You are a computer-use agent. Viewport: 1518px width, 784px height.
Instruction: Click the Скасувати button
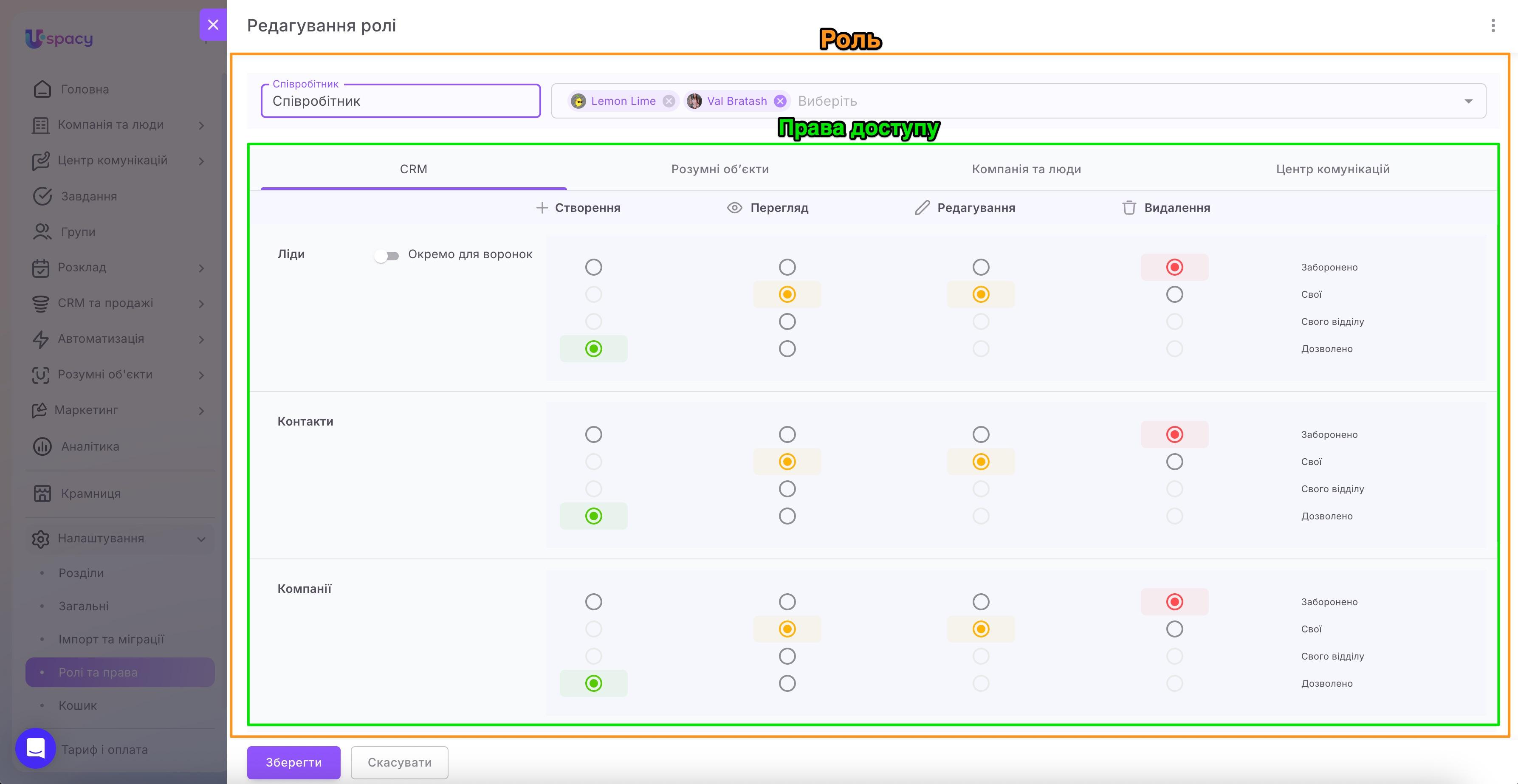[x=400, y=762]
